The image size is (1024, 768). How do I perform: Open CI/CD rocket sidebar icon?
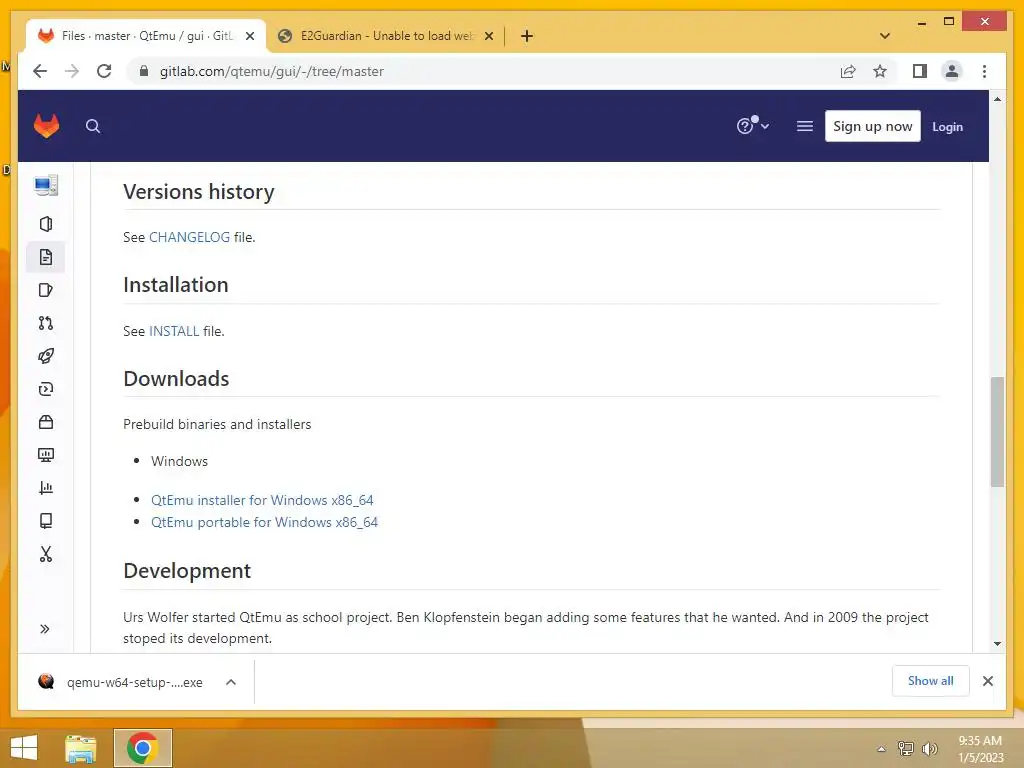tap(46, 356)
